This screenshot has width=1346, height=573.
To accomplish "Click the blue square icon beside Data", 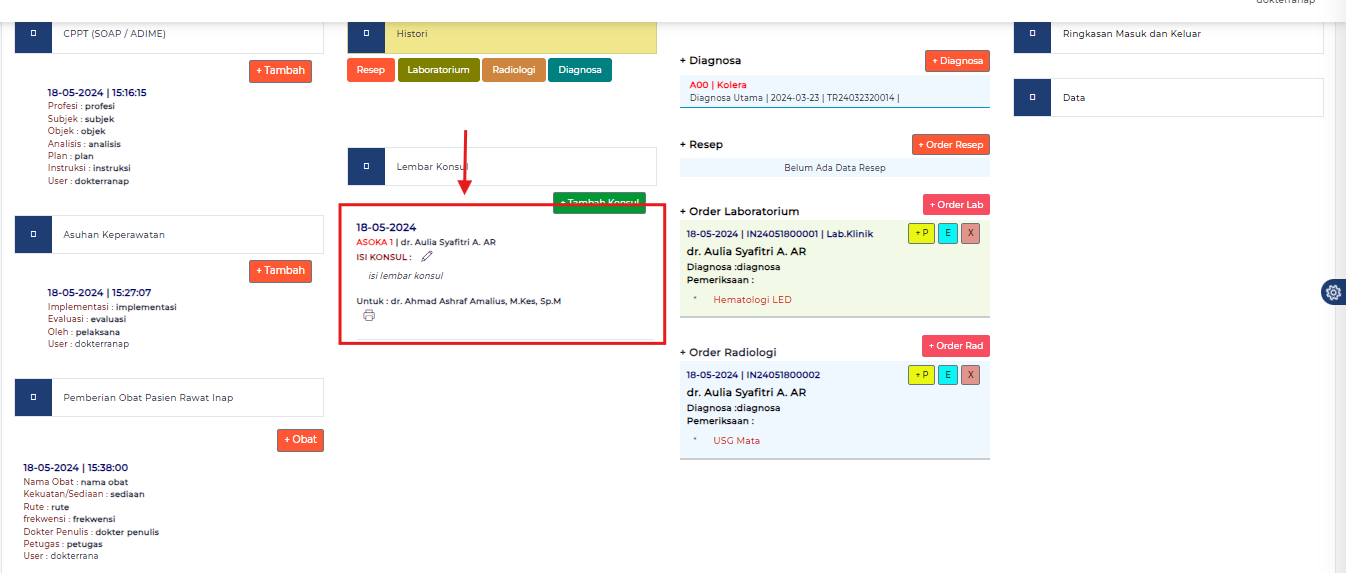I will click(1032, 98).
